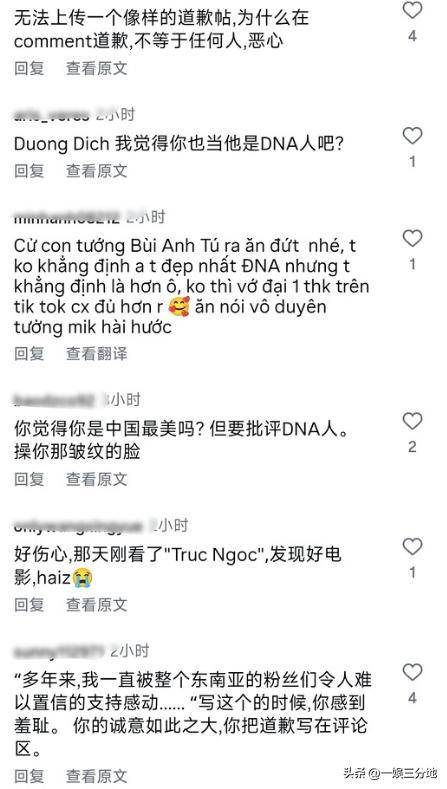View original text of top comment
Viewport: 447px width, 789px height.
pyautogui.click(x=97, y=68)
